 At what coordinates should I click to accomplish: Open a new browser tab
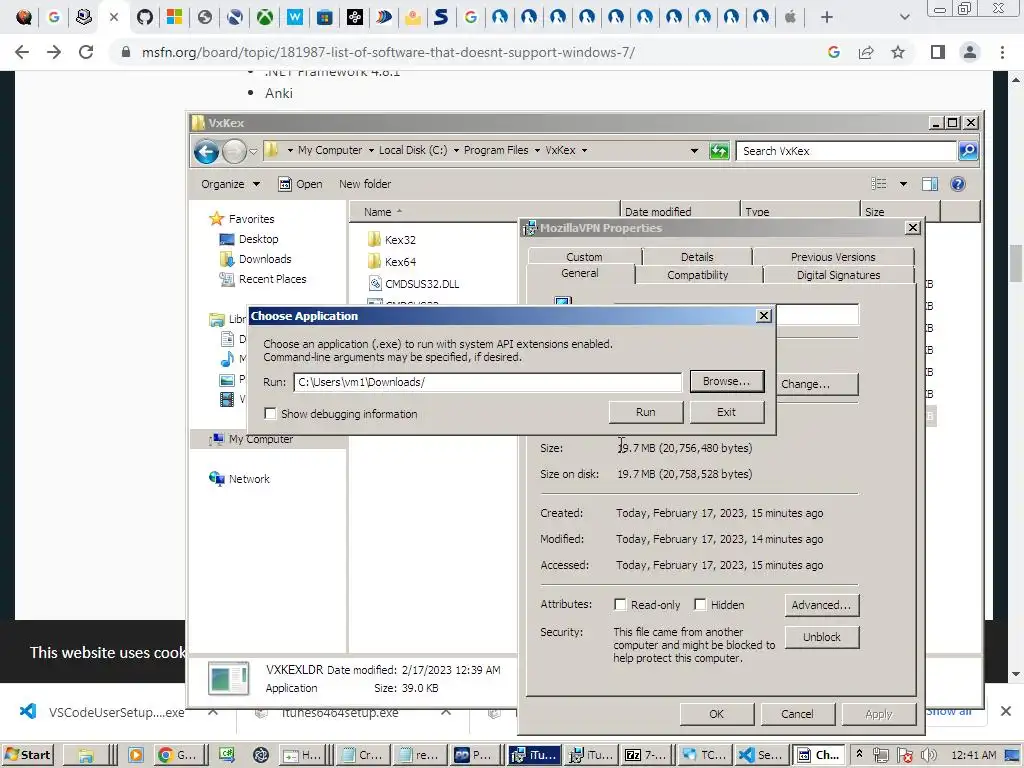pos(826,17)
